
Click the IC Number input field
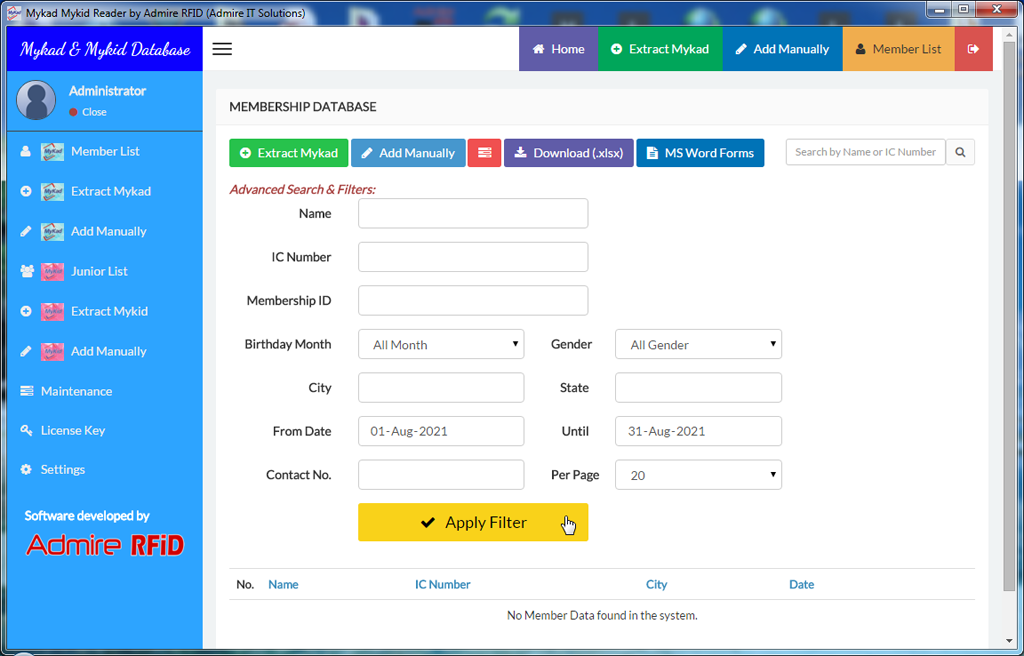473,257
